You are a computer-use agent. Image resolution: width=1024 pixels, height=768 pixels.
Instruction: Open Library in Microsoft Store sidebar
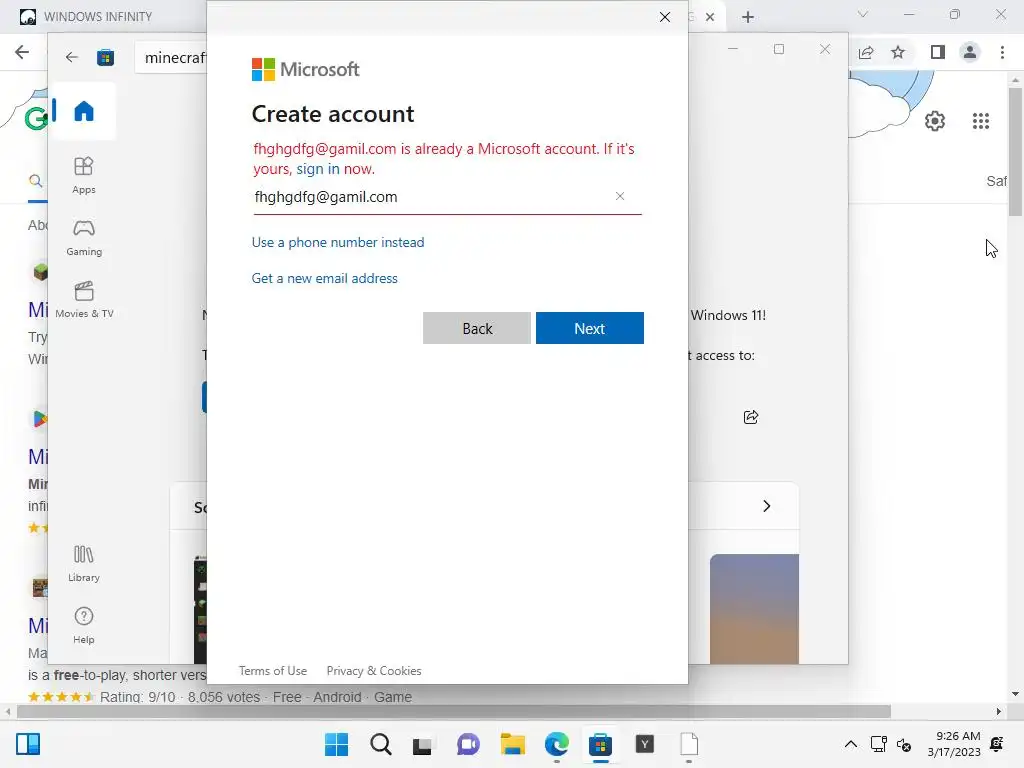(84, 564)
